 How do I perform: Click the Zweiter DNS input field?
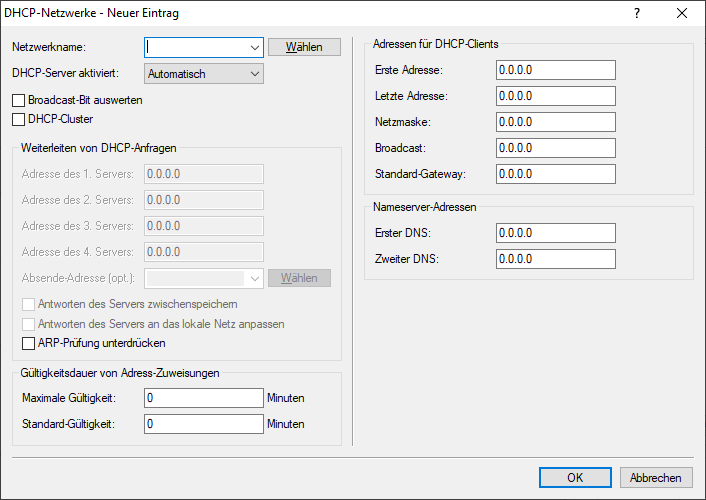coord(555,259)
